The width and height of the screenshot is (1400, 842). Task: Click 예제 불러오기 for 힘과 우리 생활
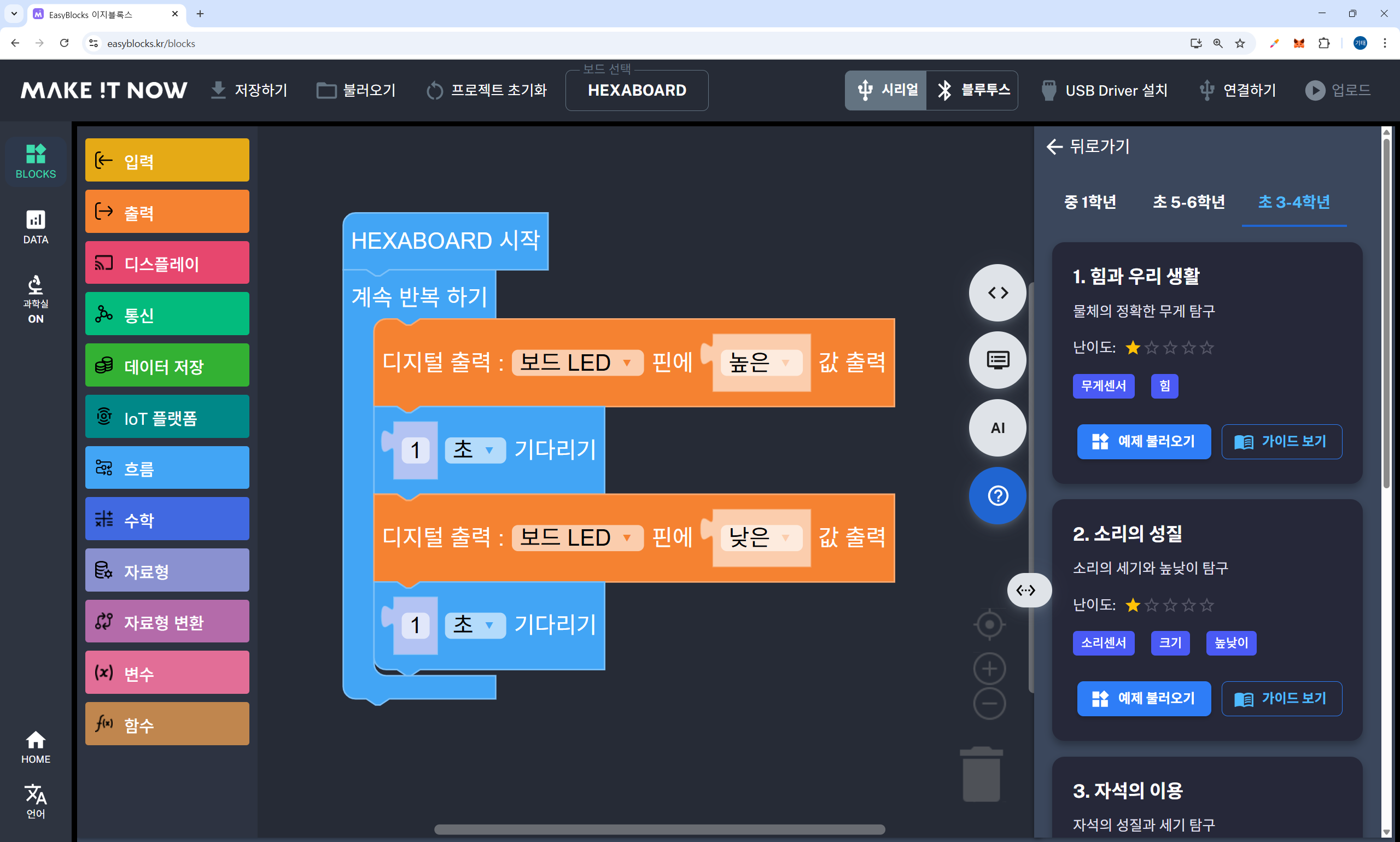pos(1144,441)
